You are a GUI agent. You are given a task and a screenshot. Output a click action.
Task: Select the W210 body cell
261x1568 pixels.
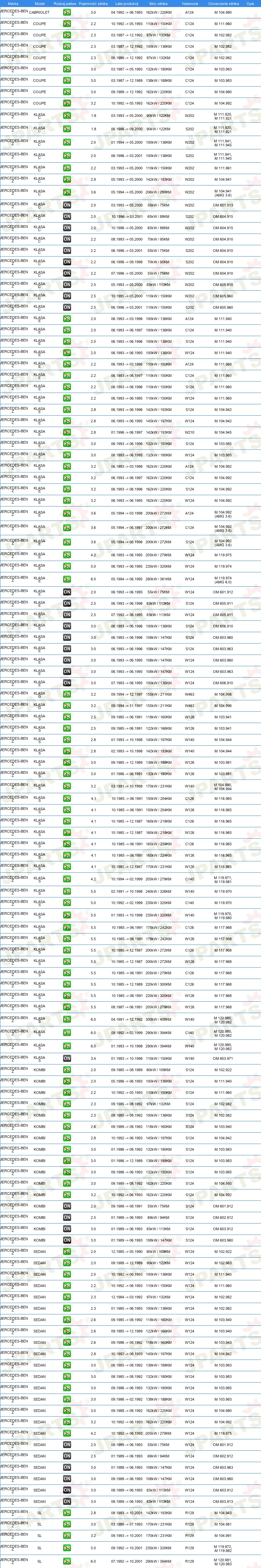tap(190, 432)
